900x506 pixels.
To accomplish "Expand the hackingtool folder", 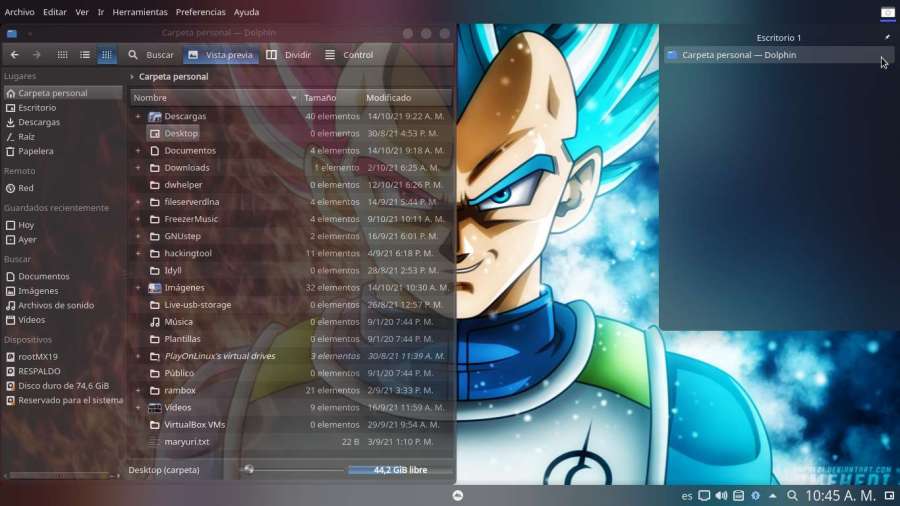I will (138, 254).
